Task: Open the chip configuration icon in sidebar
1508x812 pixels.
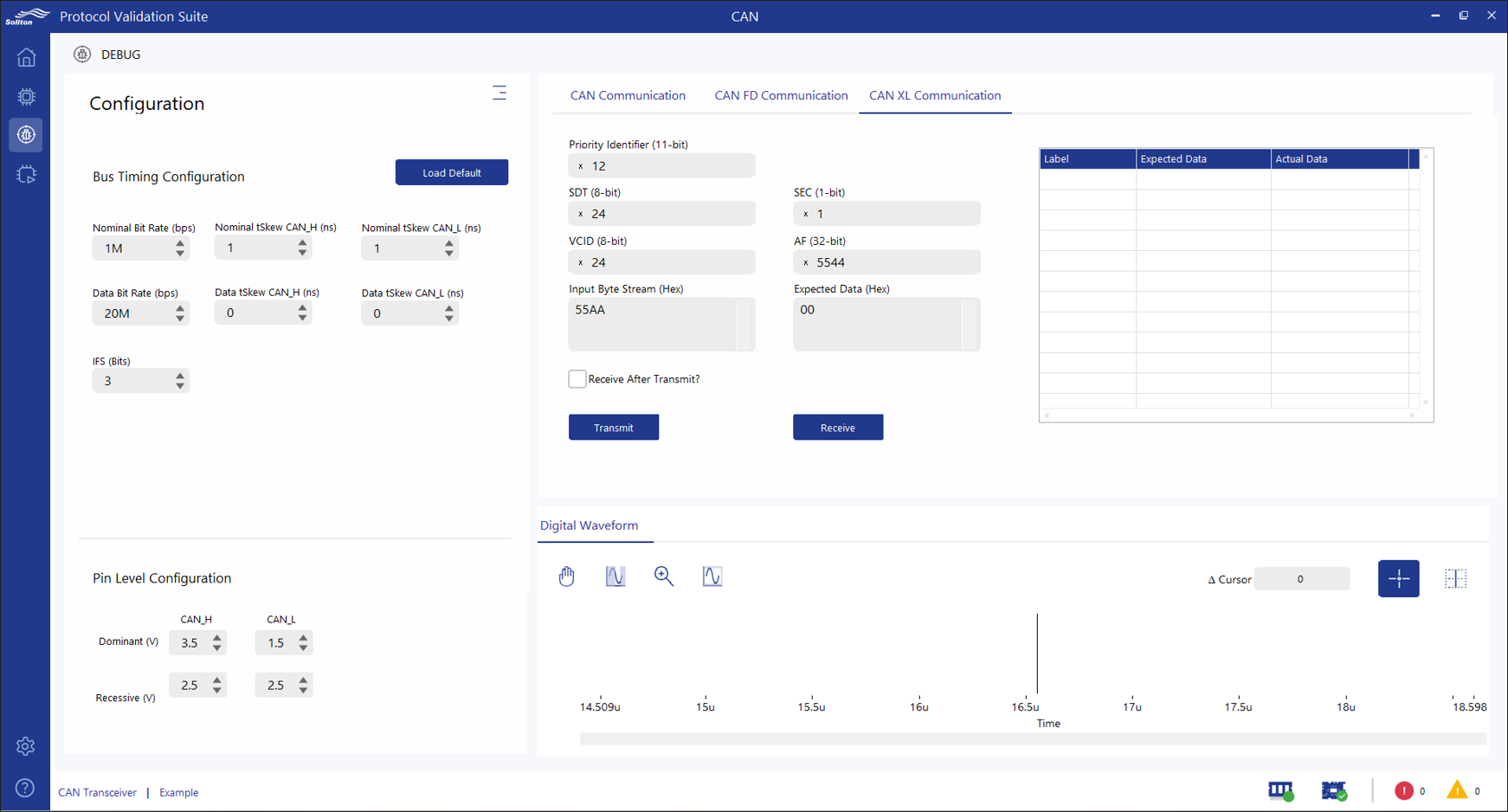Action: 26,97
